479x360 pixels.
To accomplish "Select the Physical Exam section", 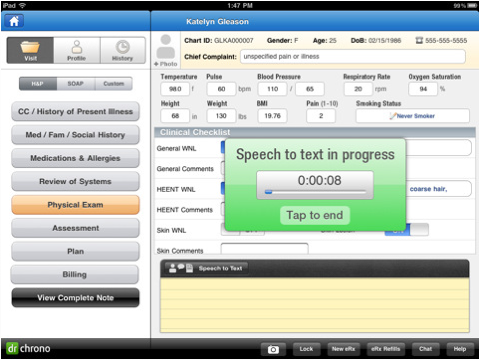I will click(75, 205).
